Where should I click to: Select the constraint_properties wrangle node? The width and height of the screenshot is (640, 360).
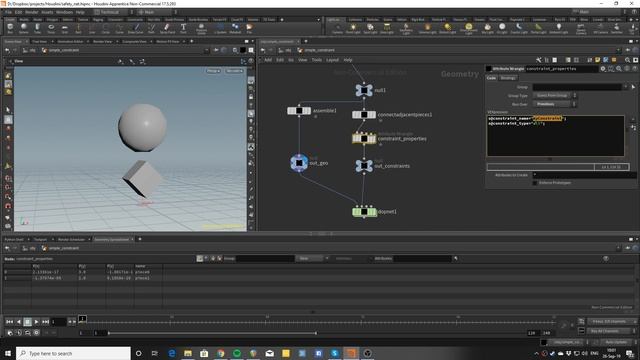click(364, 139)
